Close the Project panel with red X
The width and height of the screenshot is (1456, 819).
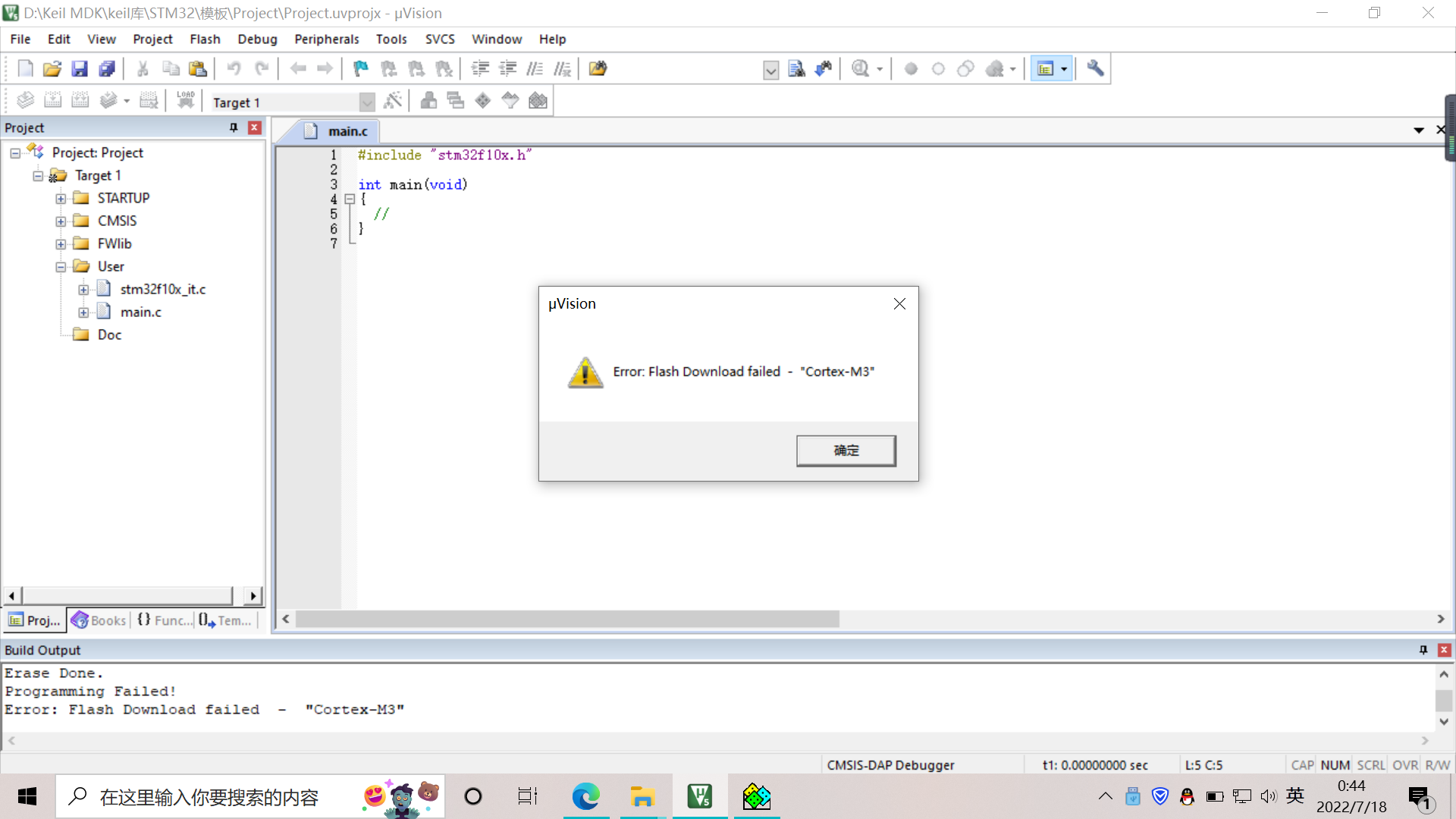tap(255, 128)
